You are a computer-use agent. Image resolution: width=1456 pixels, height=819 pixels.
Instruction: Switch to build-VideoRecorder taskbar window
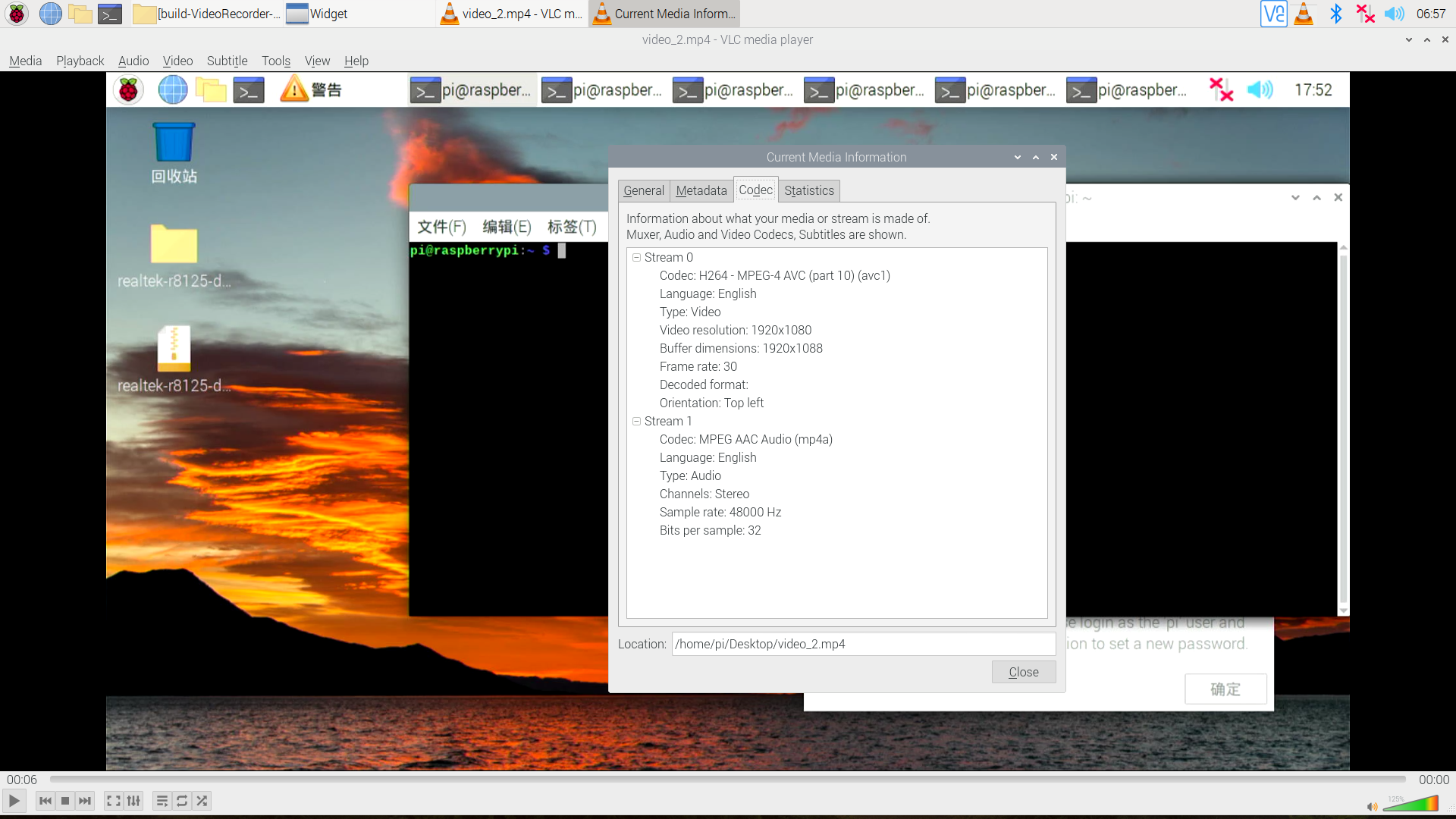(206, 14)
